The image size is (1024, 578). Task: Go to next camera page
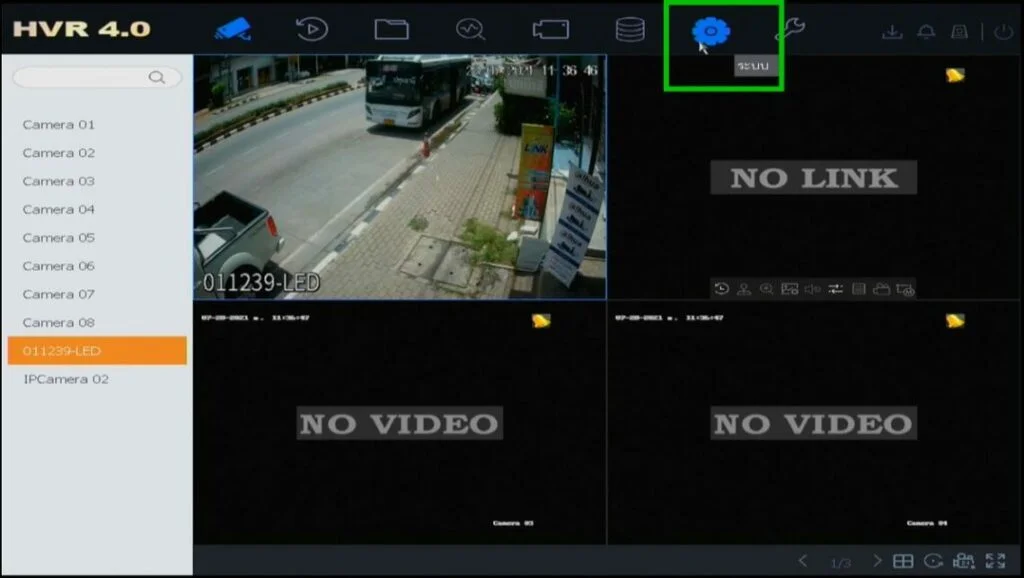(x=877, y=561)
